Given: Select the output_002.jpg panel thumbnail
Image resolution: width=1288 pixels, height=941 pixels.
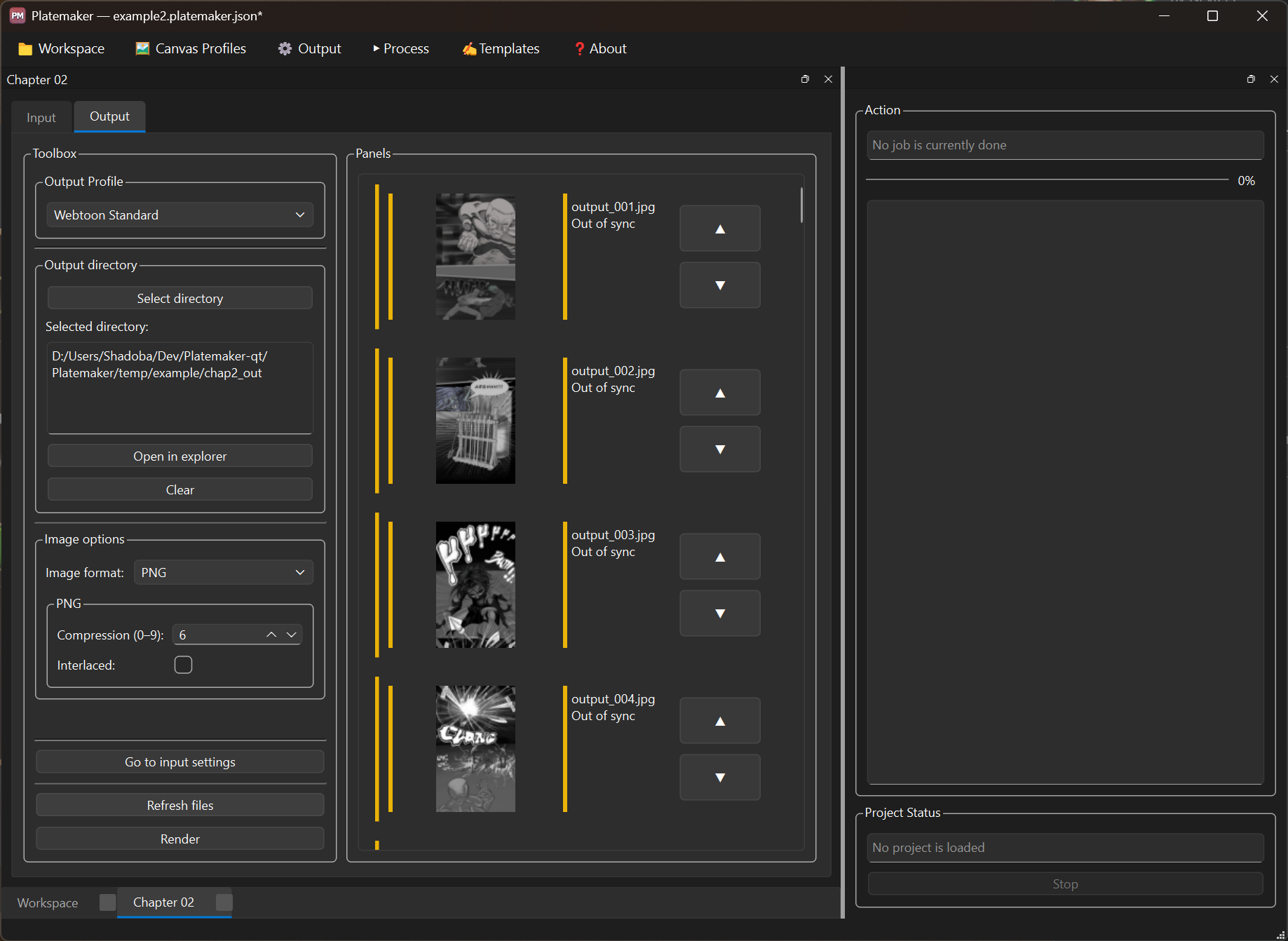Looking at the screenshot, I should pos(475,421).
